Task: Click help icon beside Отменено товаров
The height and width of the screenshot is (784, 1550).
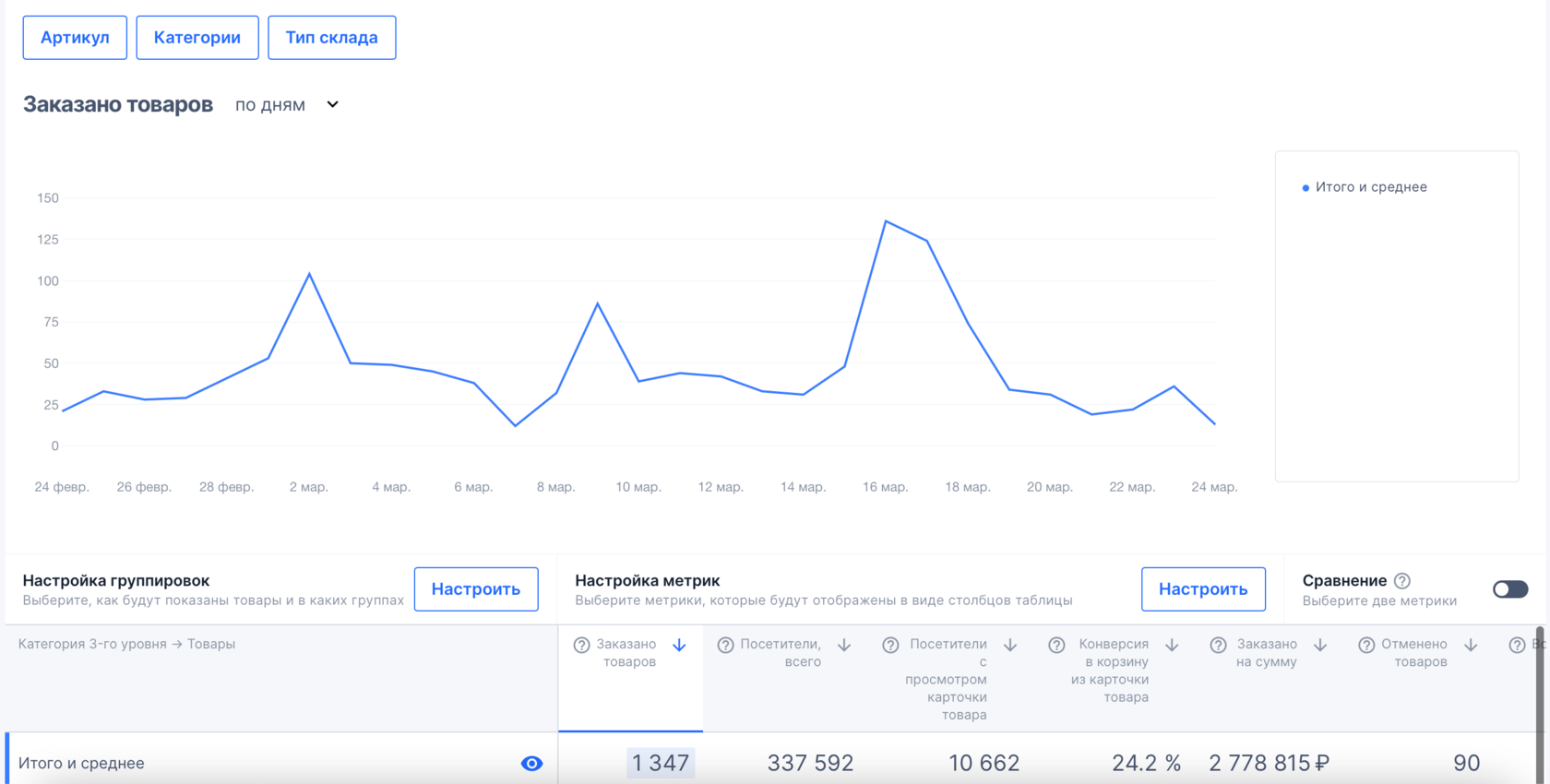Action: pos(1366,645)
